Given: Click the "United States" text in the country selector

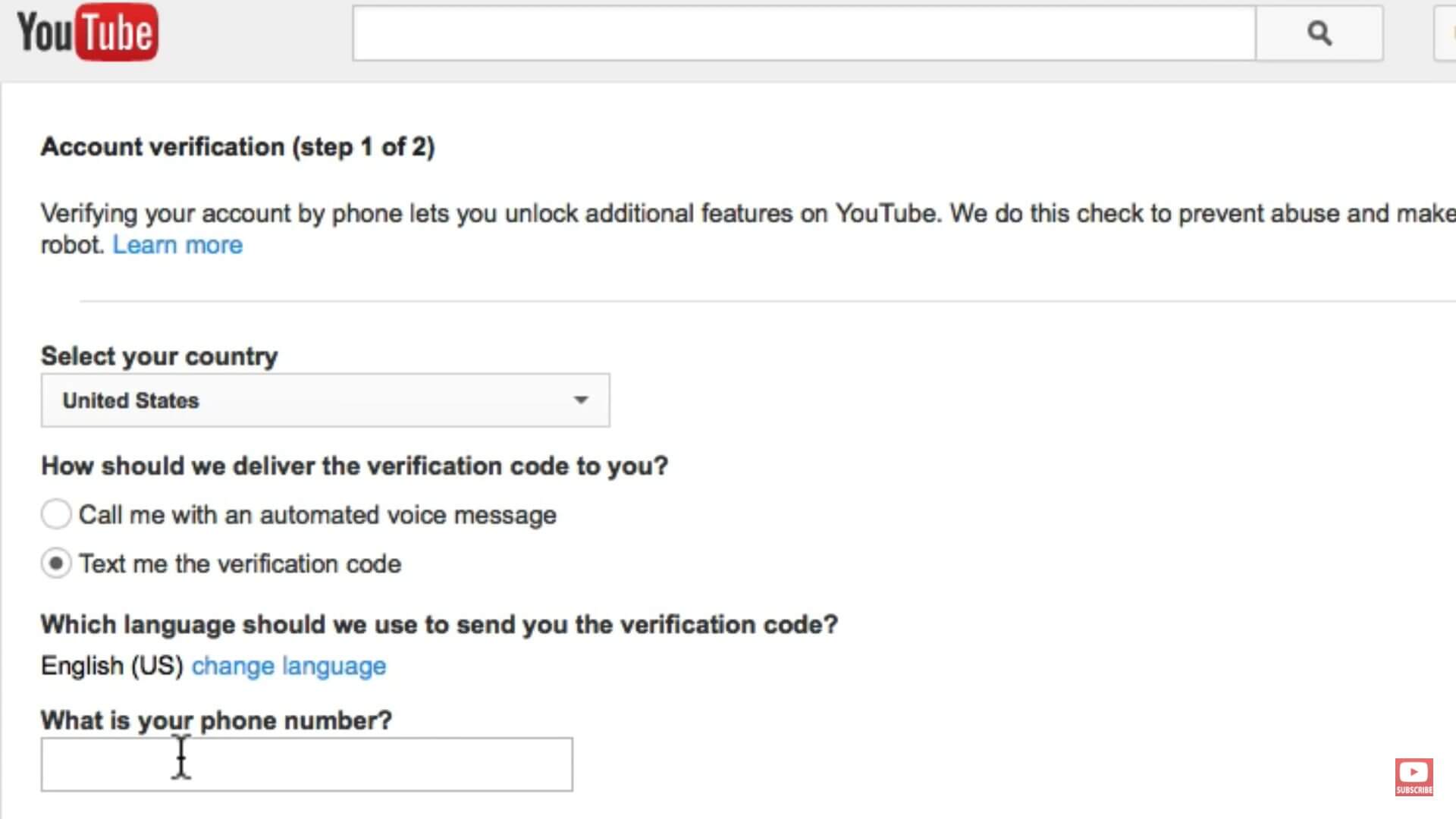Looking at the screenshot, I should pos(130,400).
